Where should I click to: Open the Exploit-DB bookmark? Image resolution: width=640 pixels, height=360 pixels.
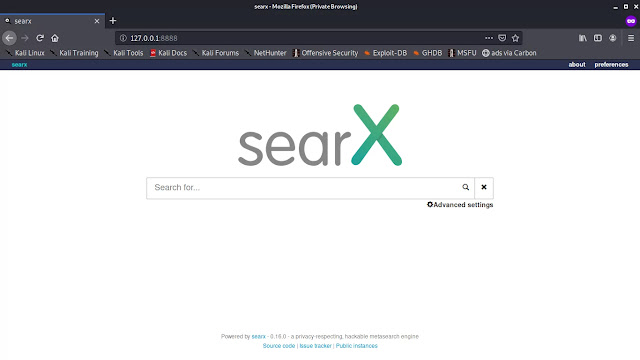point(385,53)
